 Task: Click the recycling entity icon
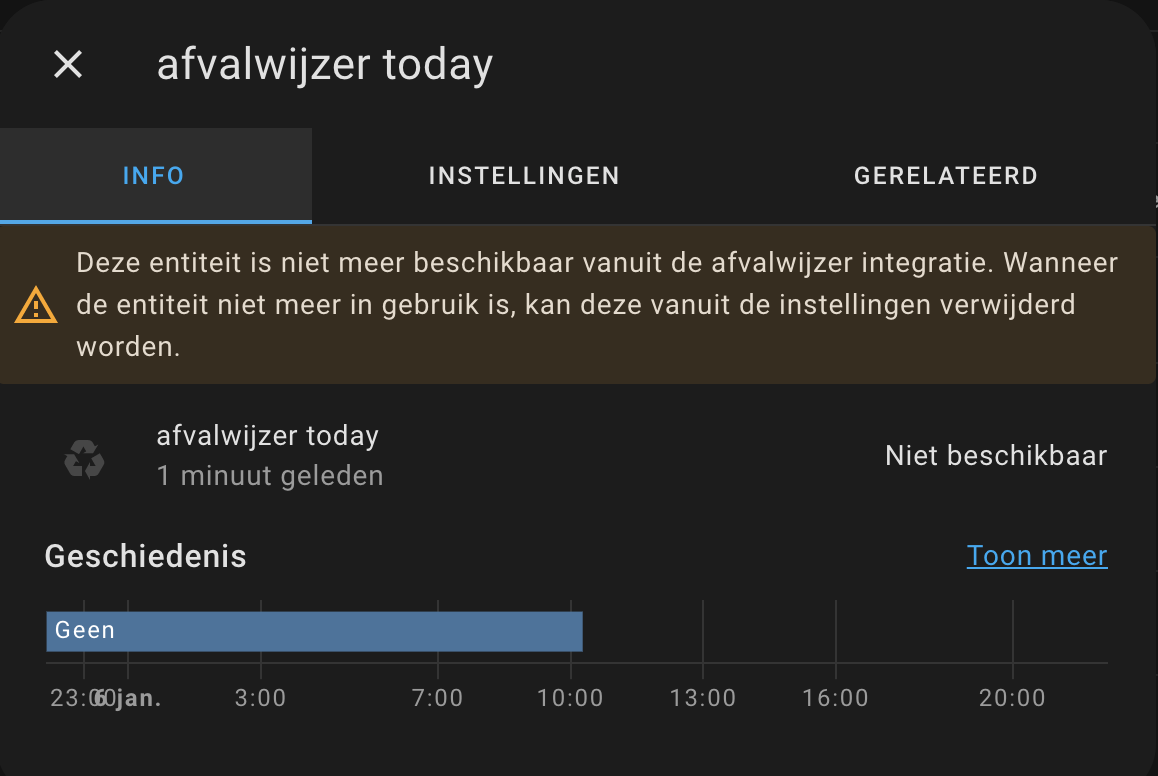[84, 459]
